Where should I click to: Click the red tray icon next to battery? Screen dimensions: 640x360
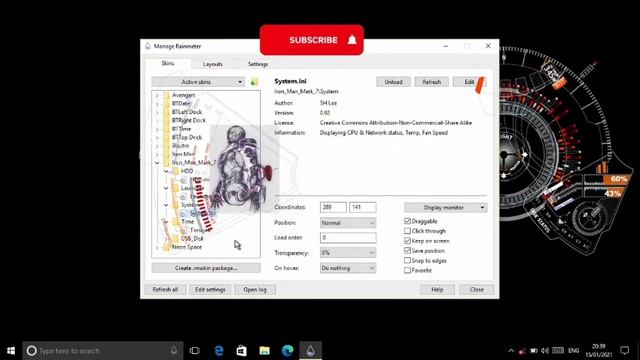point(522,351)
